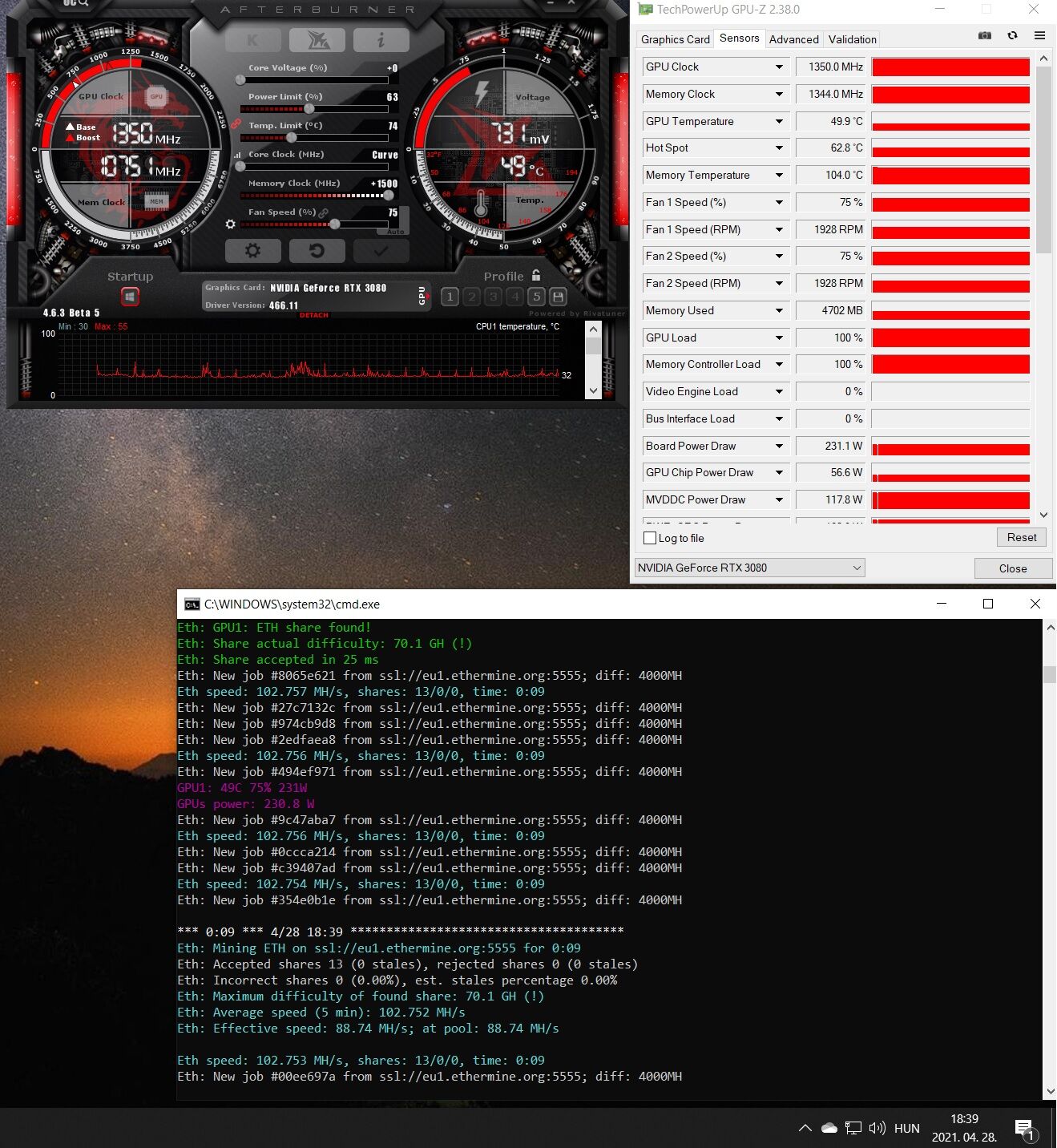Click the Afterburner K button
1057x1148 pixels.
tap(253, 40)
